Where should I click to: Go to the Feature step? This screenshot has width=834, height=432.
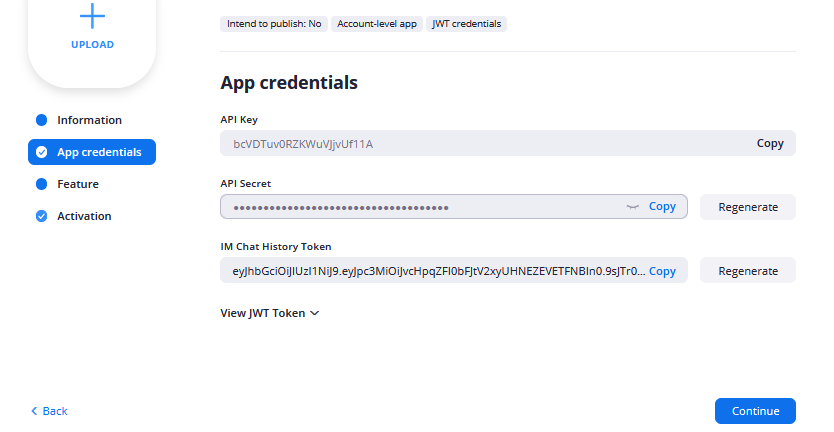(78, 184)
